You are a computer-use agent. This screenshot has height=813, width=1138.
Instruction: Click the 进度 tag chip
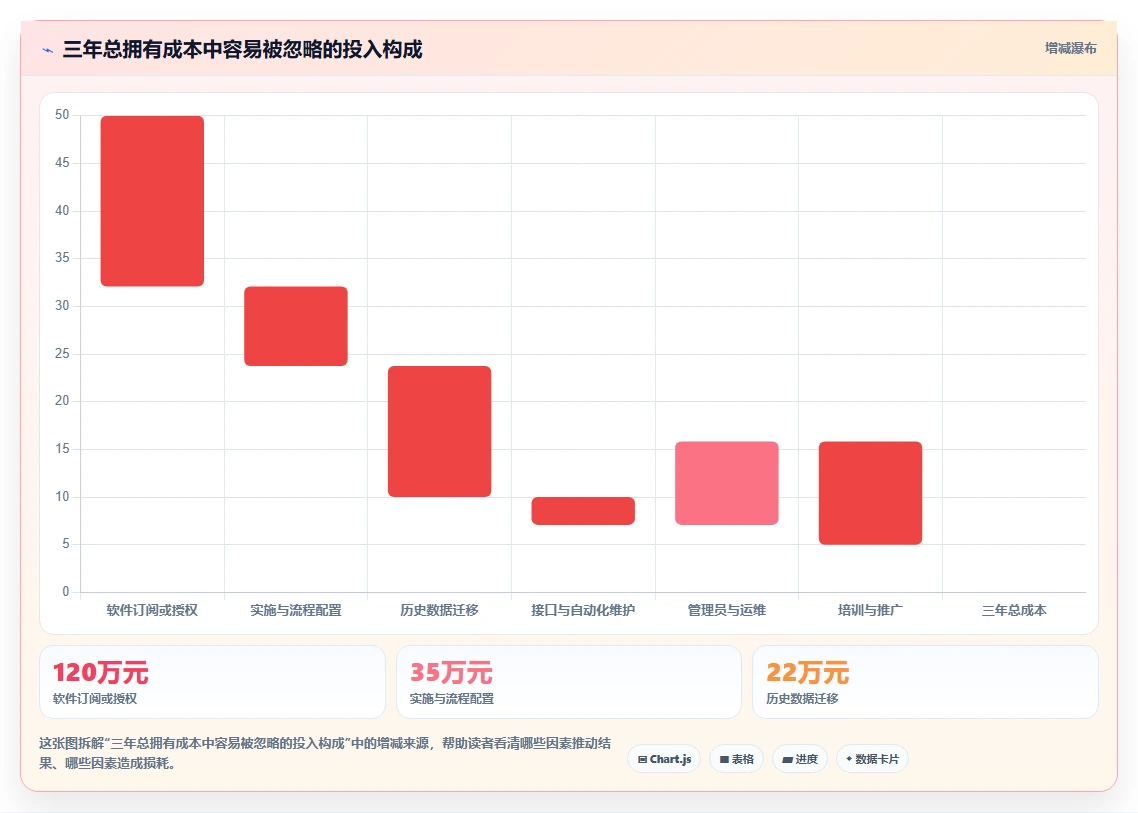[x=800, y=759]
